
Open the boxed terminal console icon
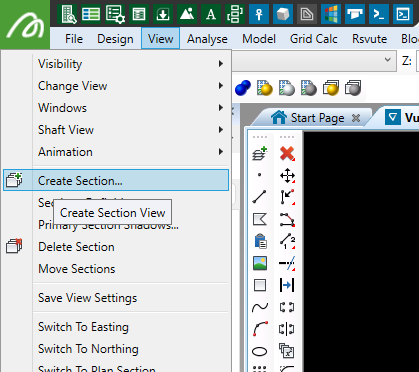pyautogui.click(x=403, y=14)
